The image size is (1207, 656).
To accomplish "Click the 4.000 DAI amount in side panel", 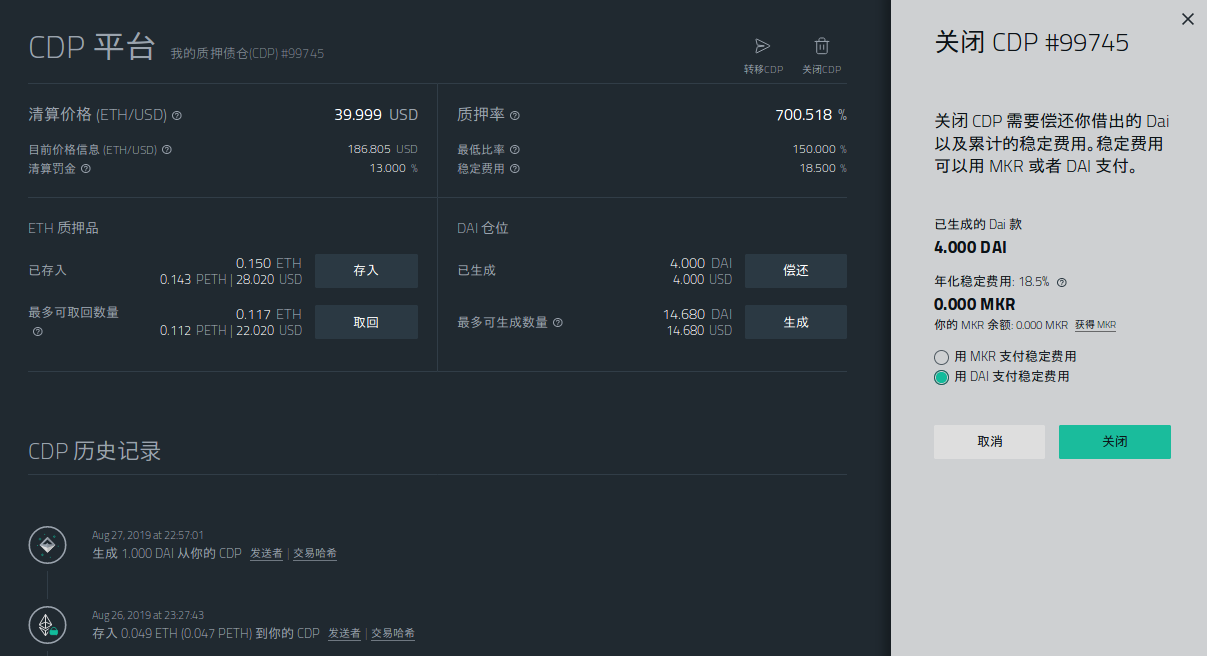I will pos(970,247).
